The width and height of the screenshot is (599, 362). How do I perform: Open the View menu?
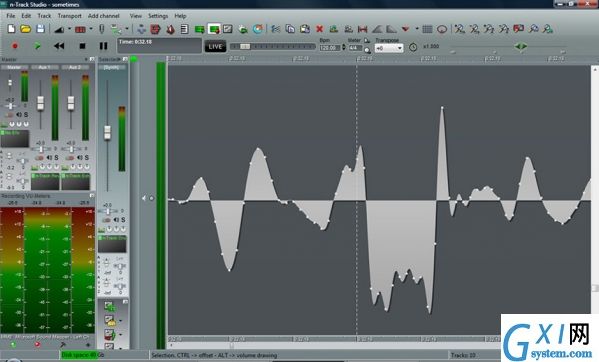tap(136, 16)
